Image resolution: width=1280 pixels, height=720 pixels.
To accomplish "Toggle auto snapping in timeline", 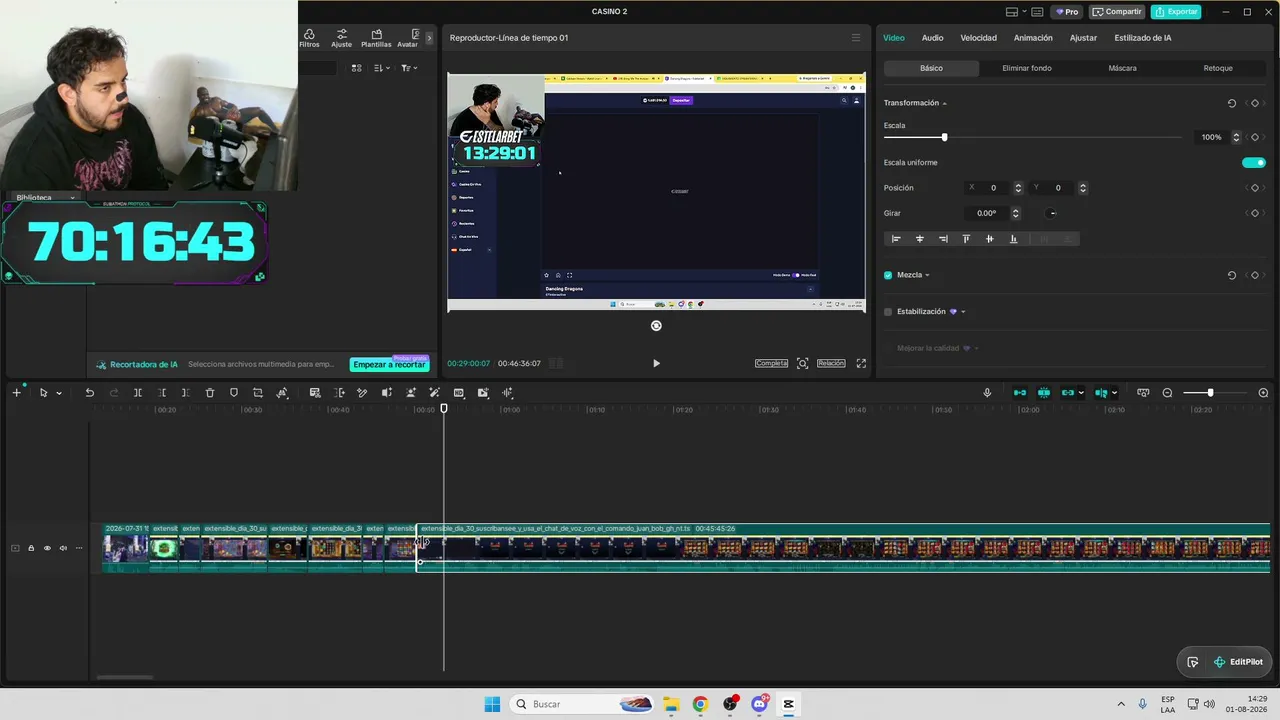I will (x=1044, y=393).
